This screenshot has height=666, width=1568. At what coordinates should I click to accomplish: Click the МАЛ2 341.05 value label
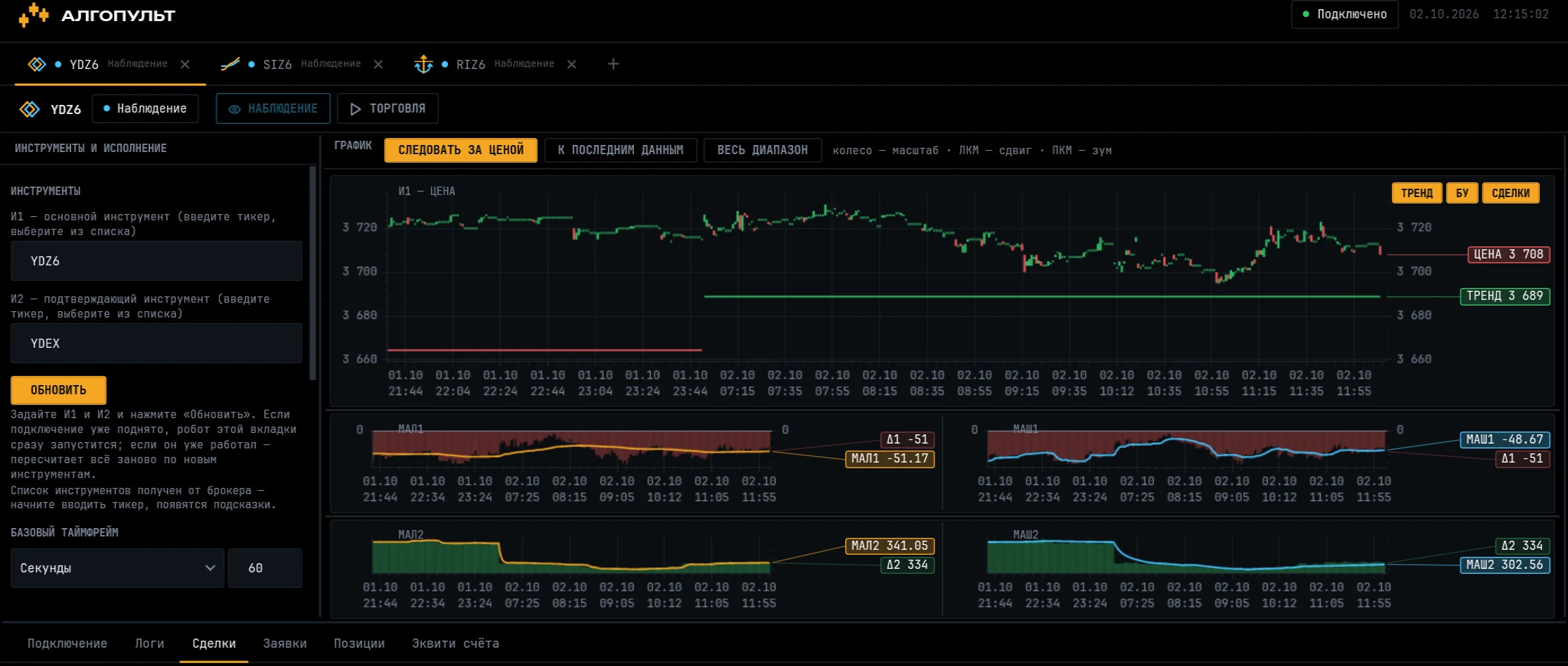pos(890,546)
